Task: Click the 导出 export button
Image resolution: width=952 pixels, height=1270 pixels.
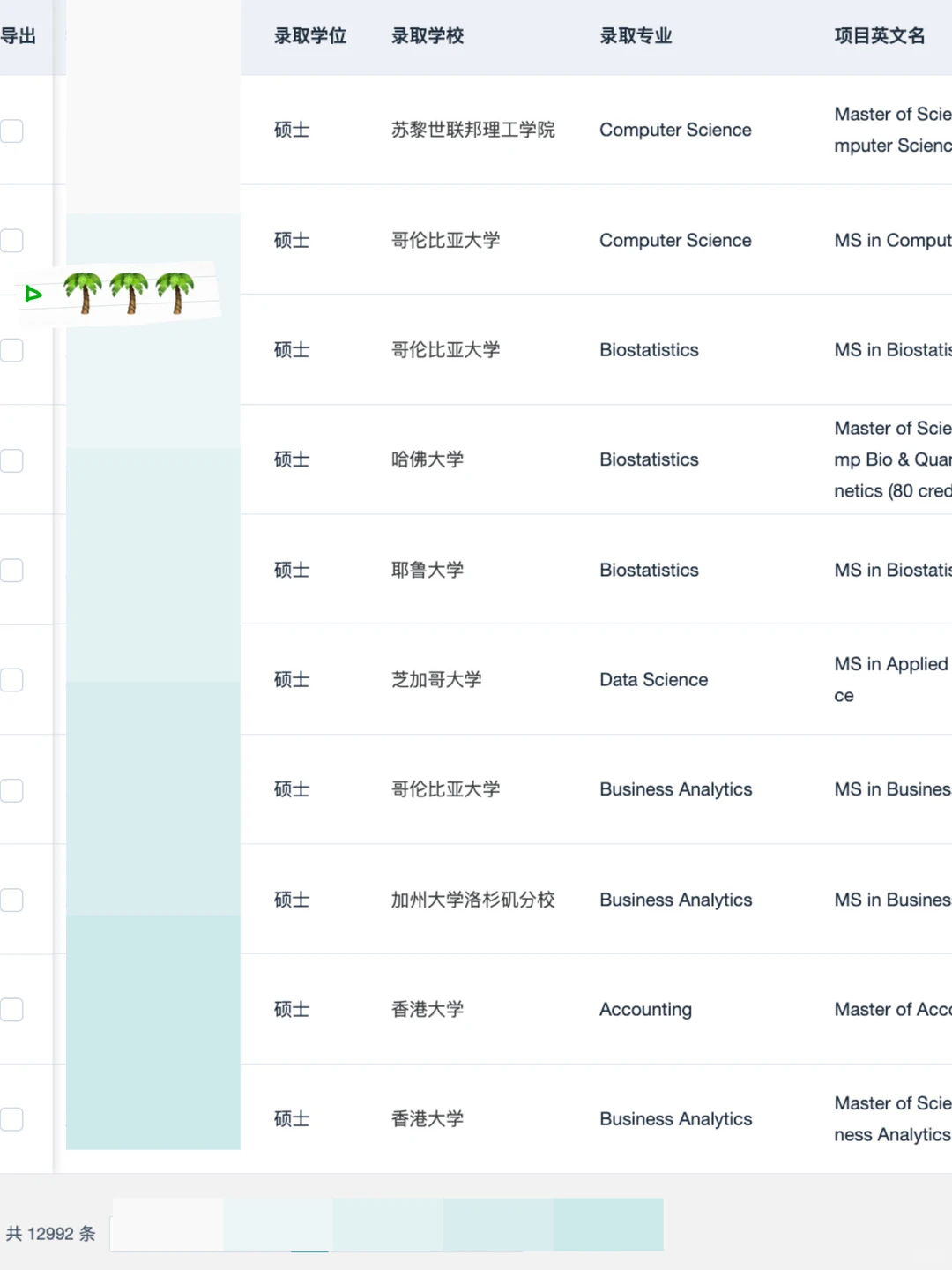Action: [x=18, y=36]
